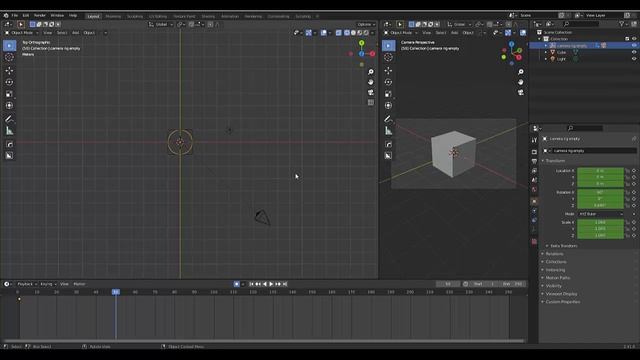The height and width of the screenshot is (360, 640).
Task: Click the blue current frame marker in timeline
Action: [x=116, y=292]
